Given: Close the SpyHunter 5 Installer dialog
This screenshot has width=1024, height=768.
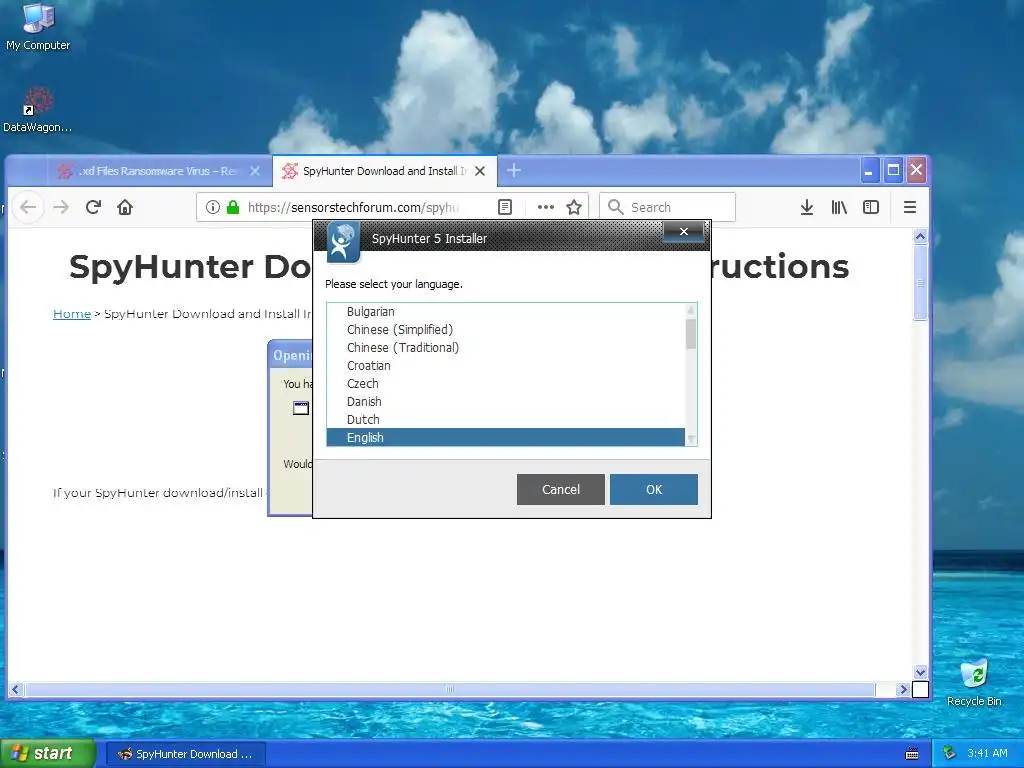Looking at the screenshot, I should point(684,231).
